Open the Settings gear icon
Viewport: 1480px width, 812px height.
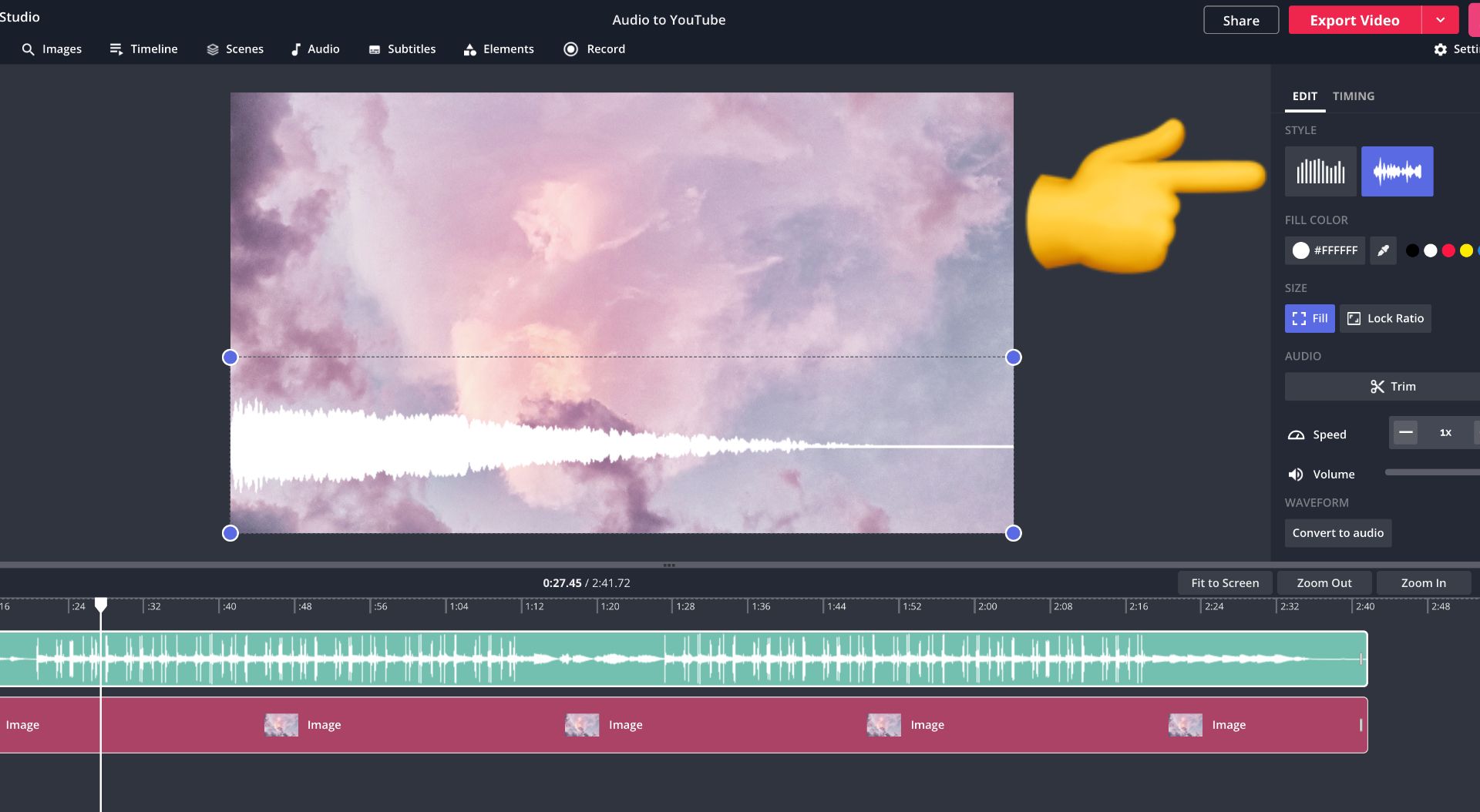click(x=1440, y=49)
